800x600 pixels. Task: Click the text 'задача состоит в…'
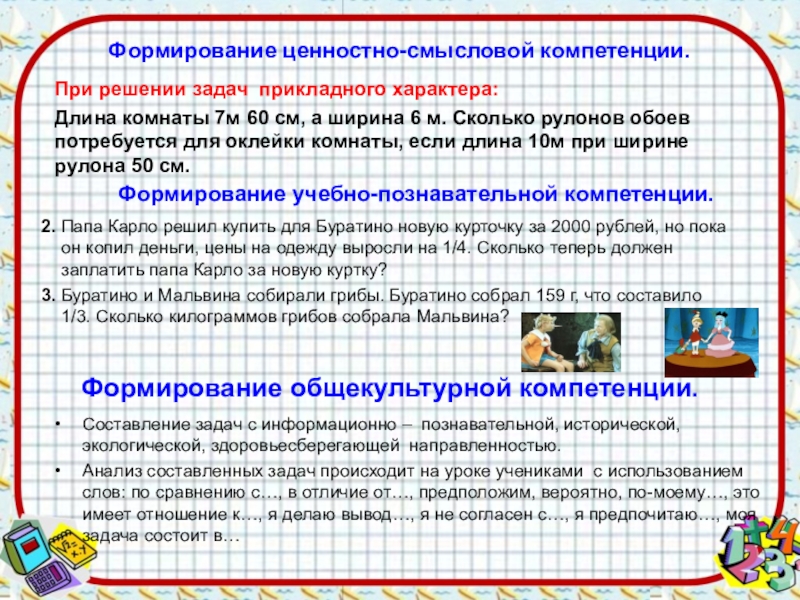[x=161, y=536]
